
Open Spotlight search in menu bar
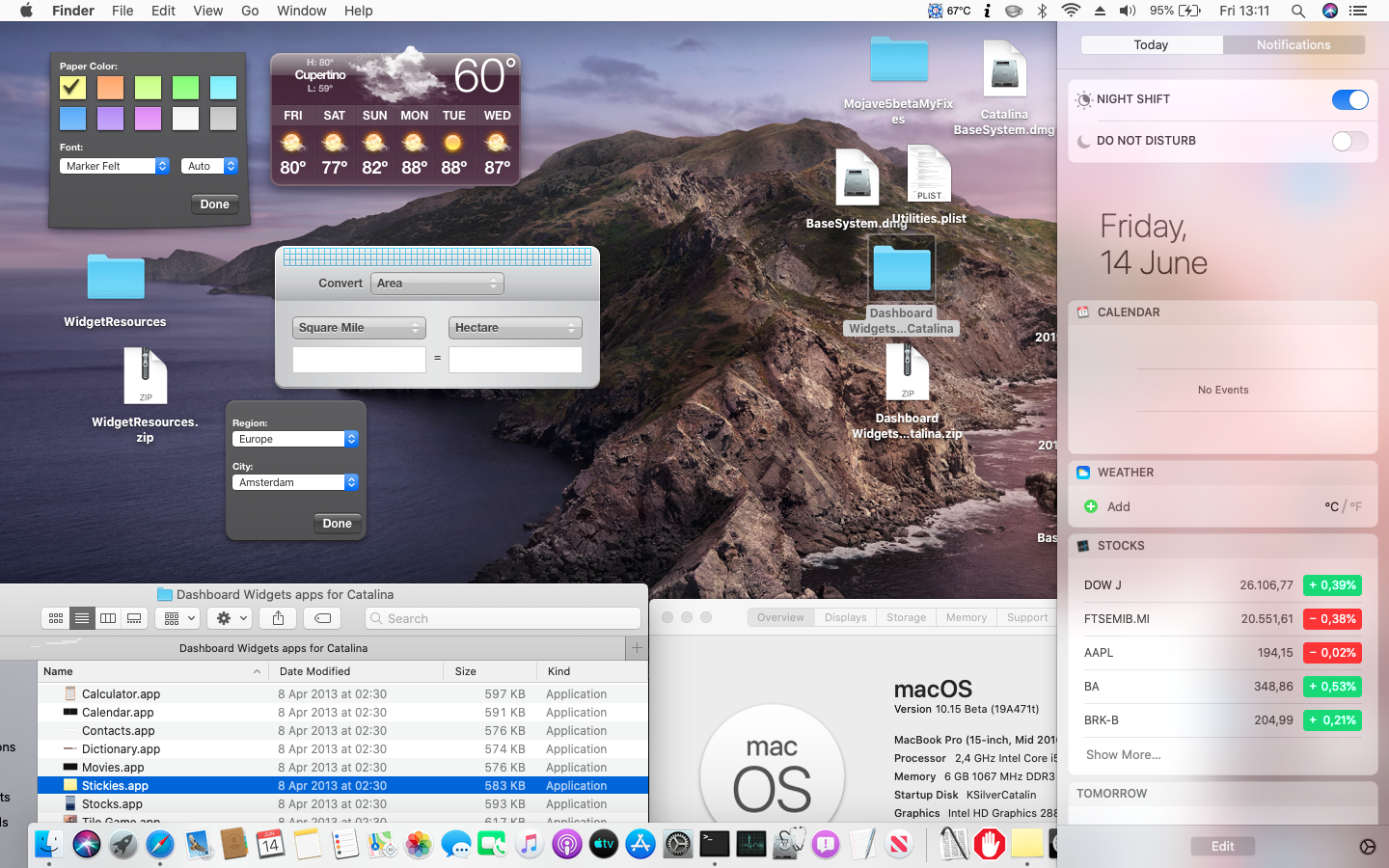[1298, 11]
